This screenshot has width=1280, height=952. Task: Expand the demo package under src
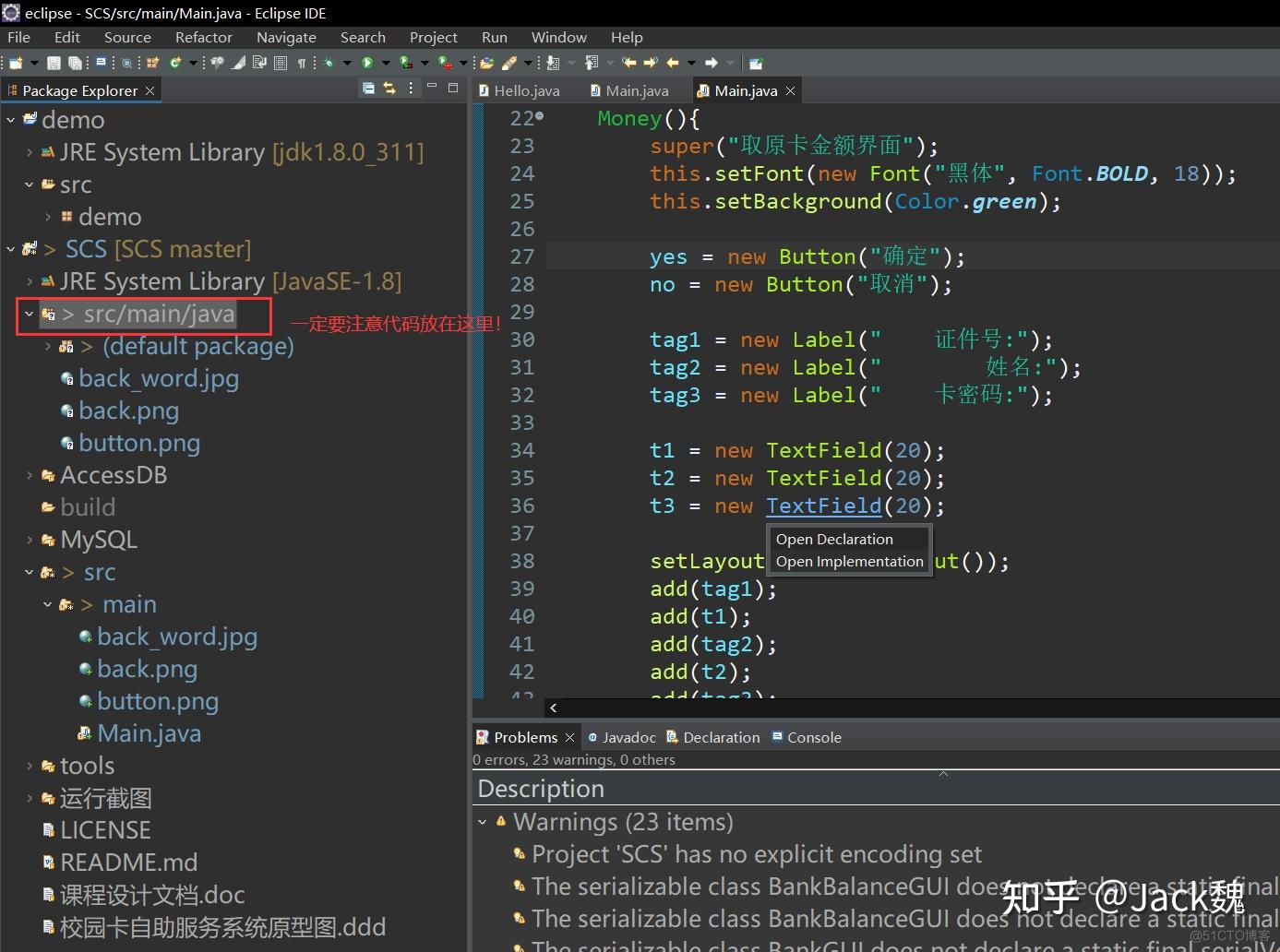[x=47, y=217]
